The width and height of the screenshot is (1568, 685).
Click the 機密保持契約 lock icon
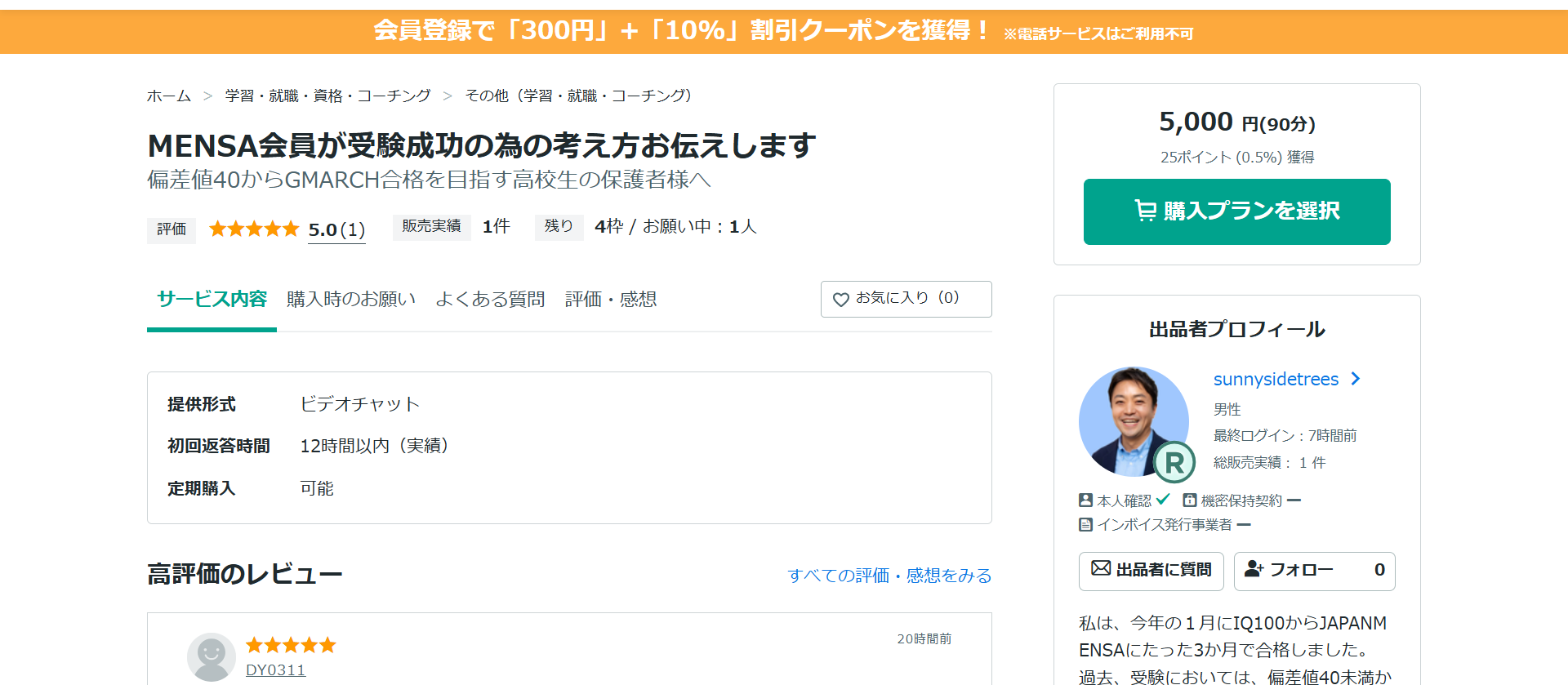(1190, 500)
